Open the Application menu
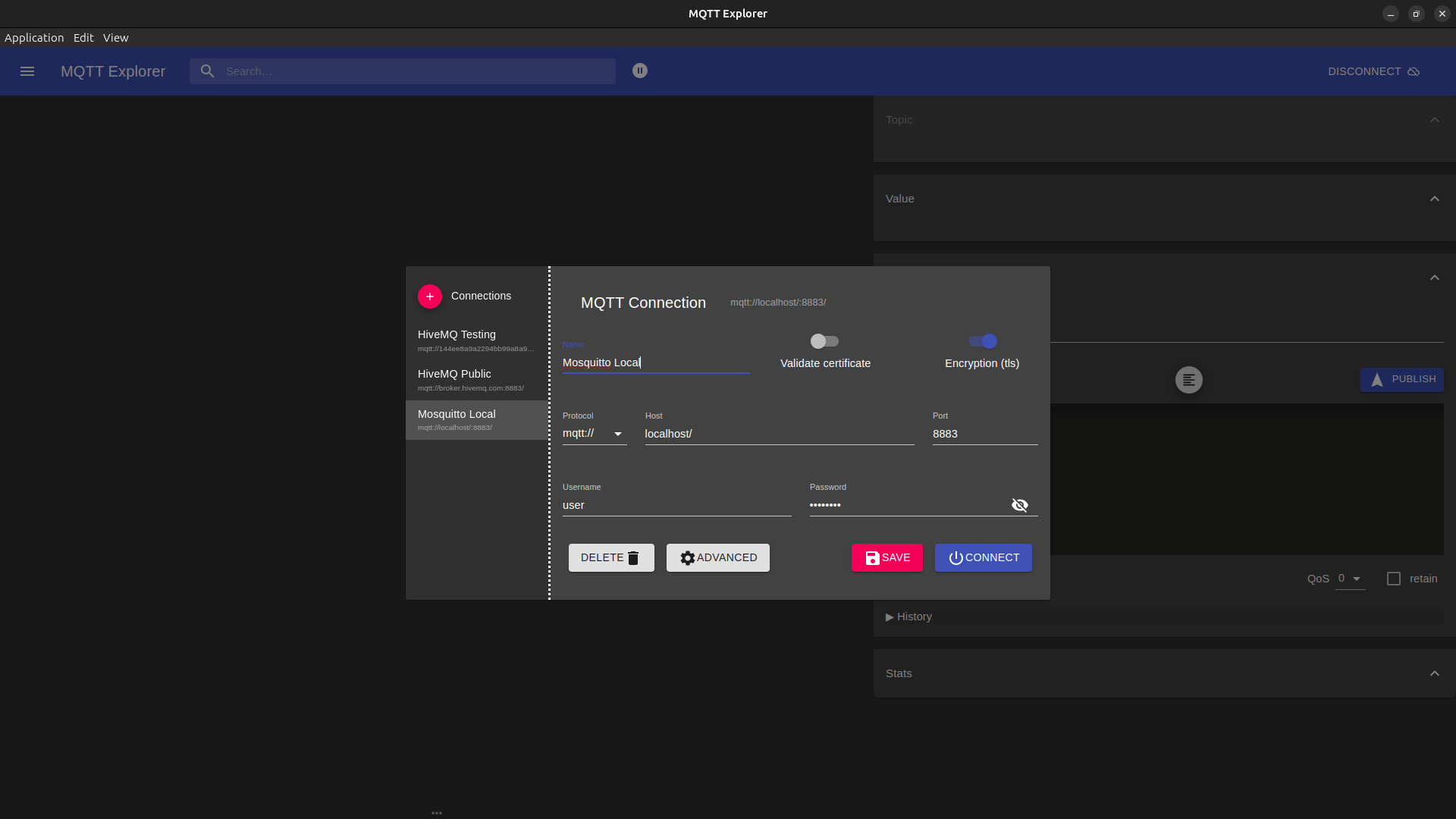 click(34, 38)
